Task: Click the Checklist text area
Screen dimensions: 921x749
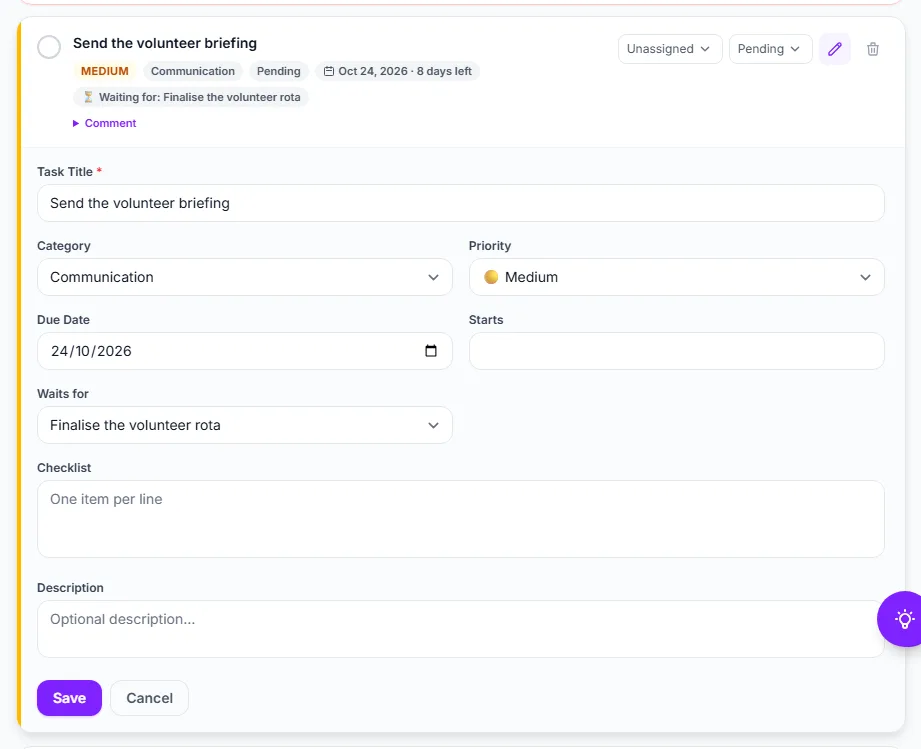Action: pyautogui.click(x=460, y=519)
